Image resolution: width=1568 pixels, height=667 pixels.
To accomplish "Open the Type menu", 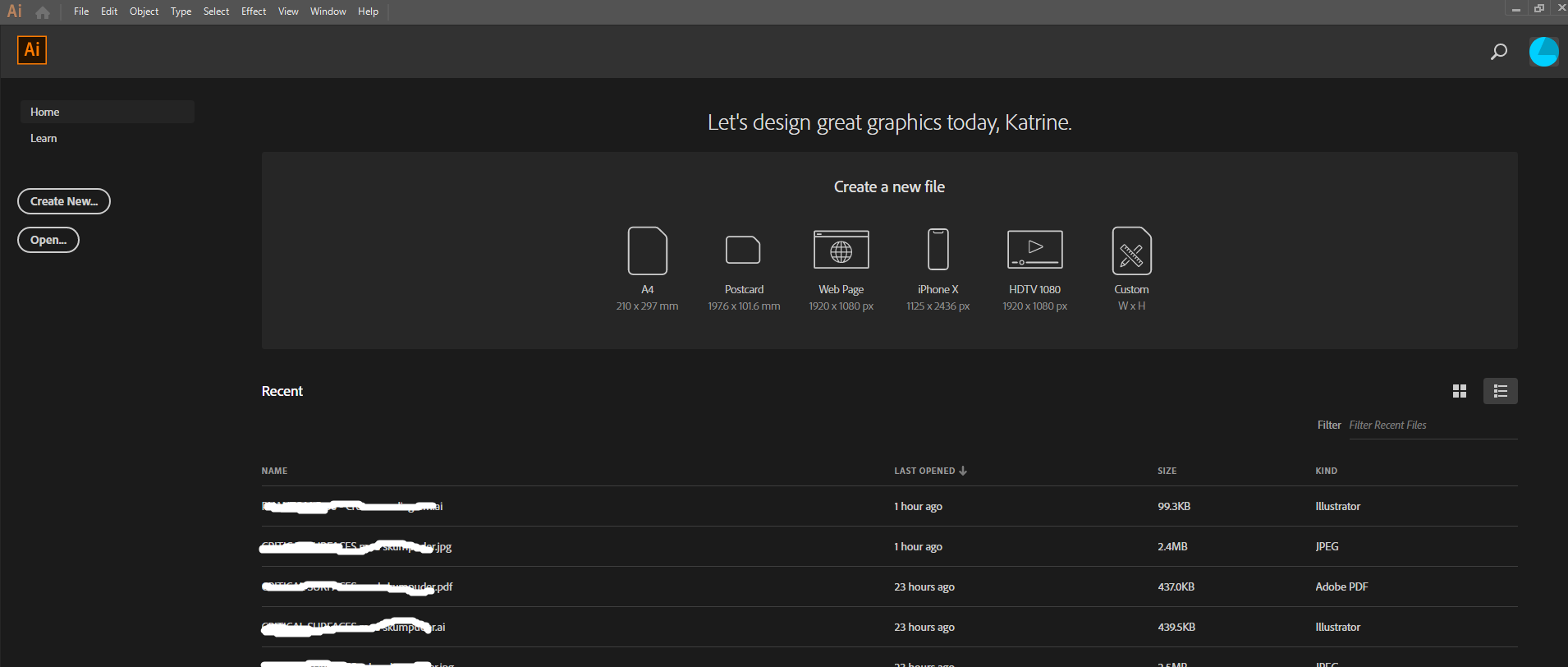I will click(x=181, y=11).
